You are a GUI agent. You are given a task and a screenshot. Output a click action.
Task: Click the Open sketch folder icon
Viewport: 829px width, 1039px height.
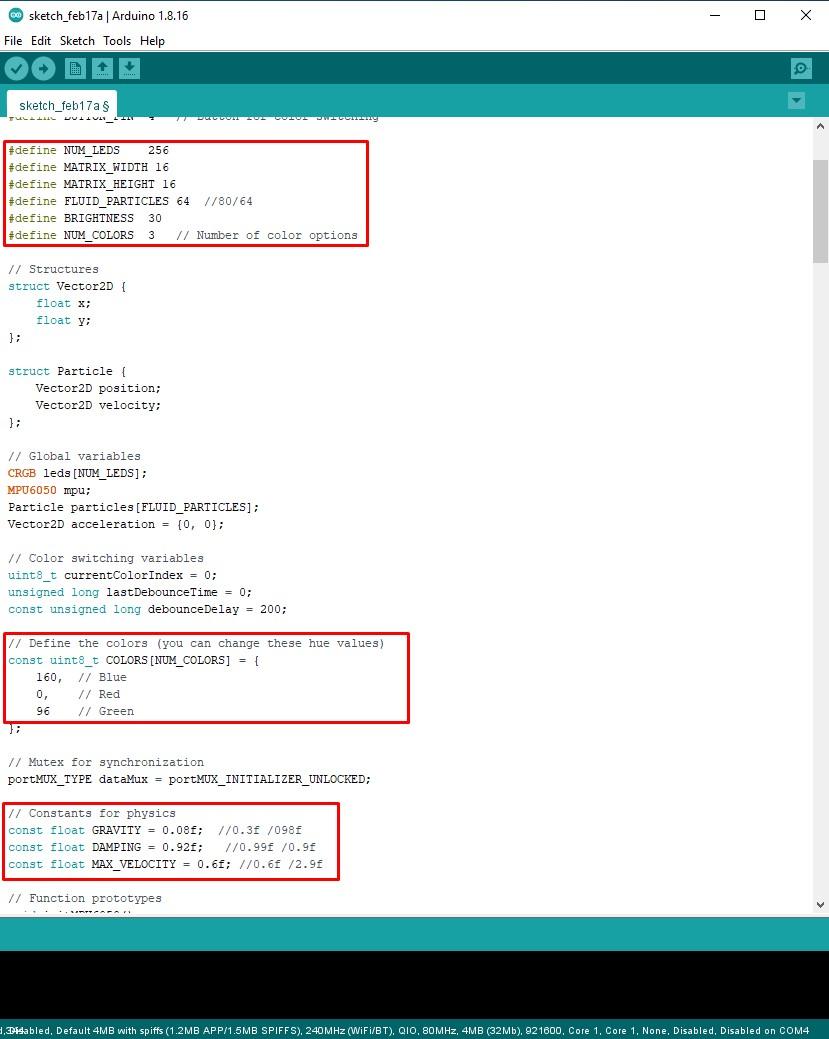[x=102, y=67]
